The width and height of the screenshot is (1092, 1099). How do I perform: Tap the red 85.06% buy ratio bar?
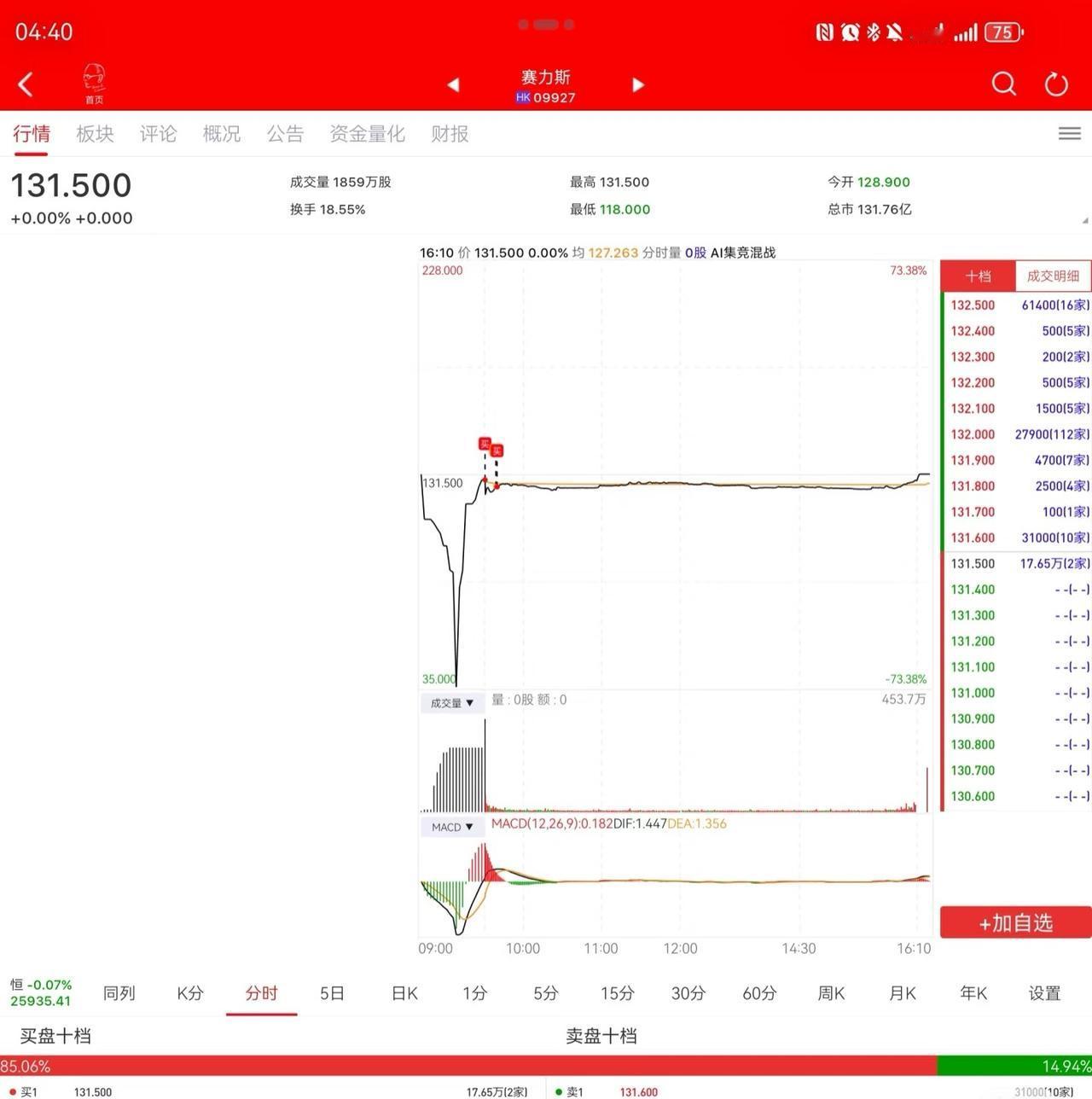tap(468, 1066)
